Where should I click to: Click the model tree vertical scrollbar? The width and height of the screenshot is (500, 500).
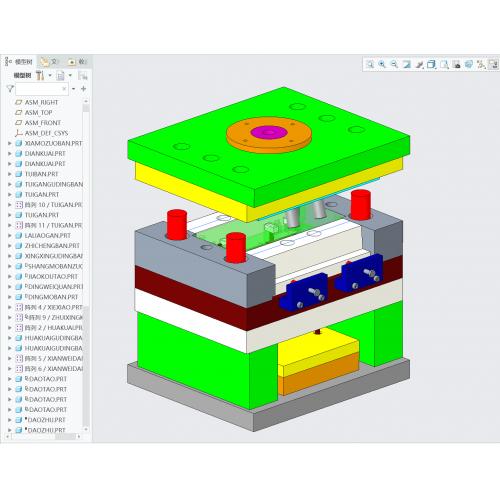(86, 265)
